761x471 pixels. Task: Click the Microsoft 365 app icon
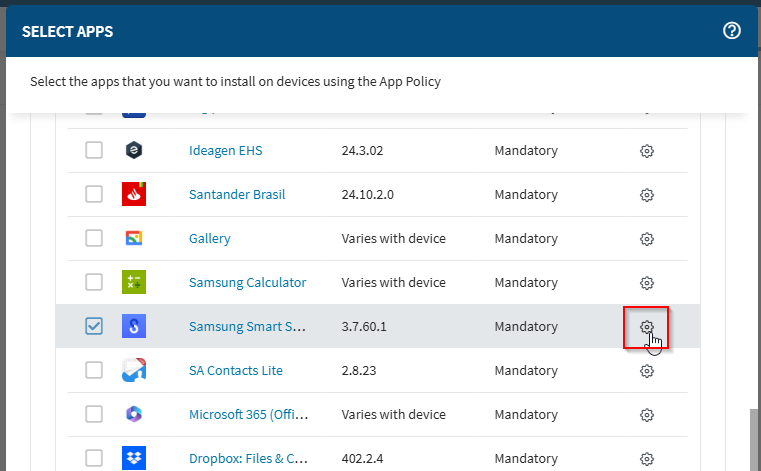point(134,414)
